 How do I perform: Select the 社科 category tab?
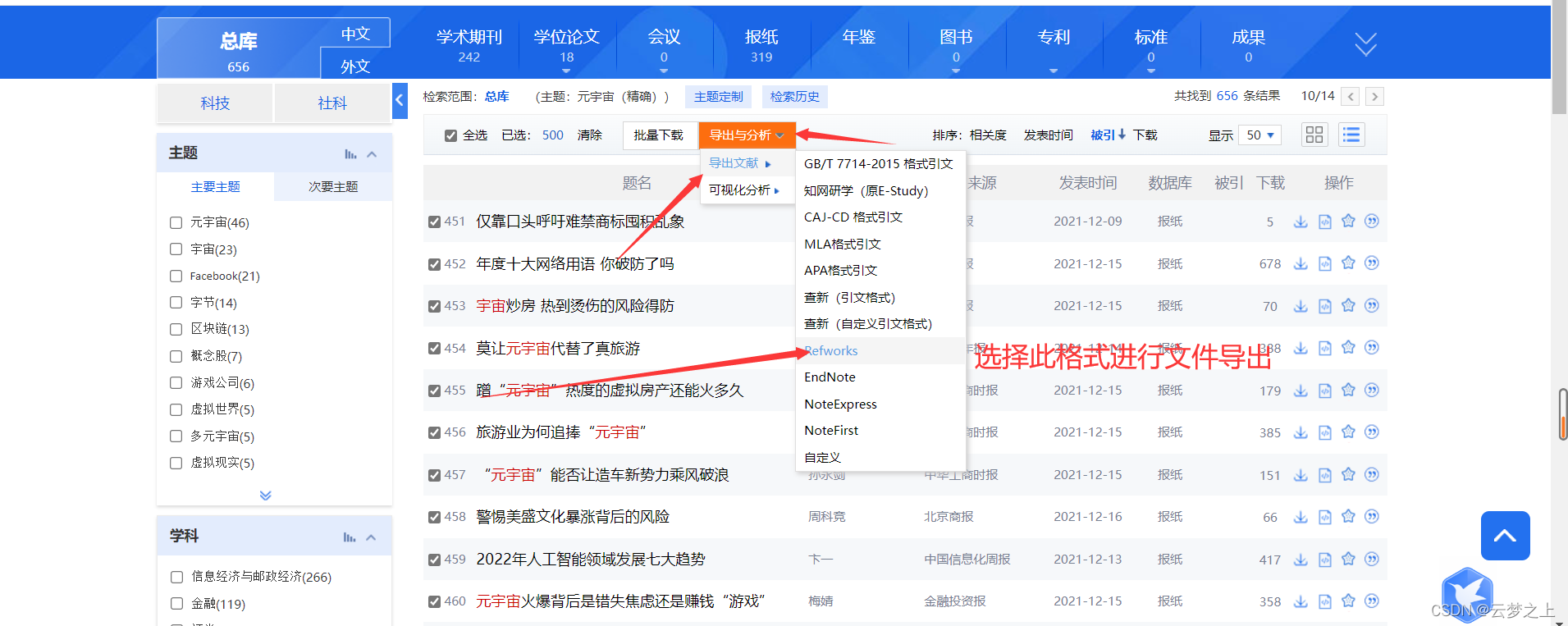coord(332,103)
